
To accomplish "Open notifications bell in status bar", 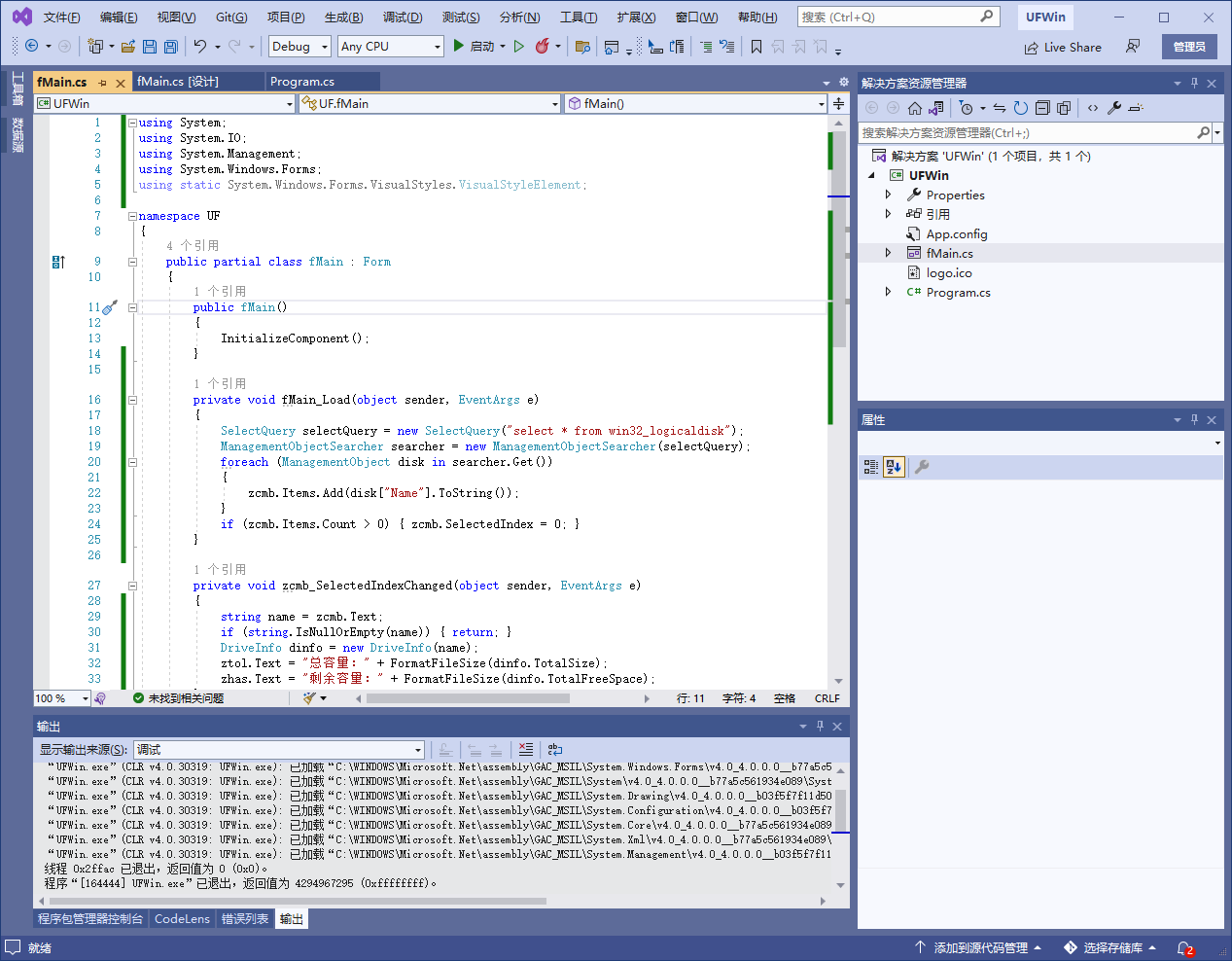I will pyautogui.click(x=1184, y=948).
